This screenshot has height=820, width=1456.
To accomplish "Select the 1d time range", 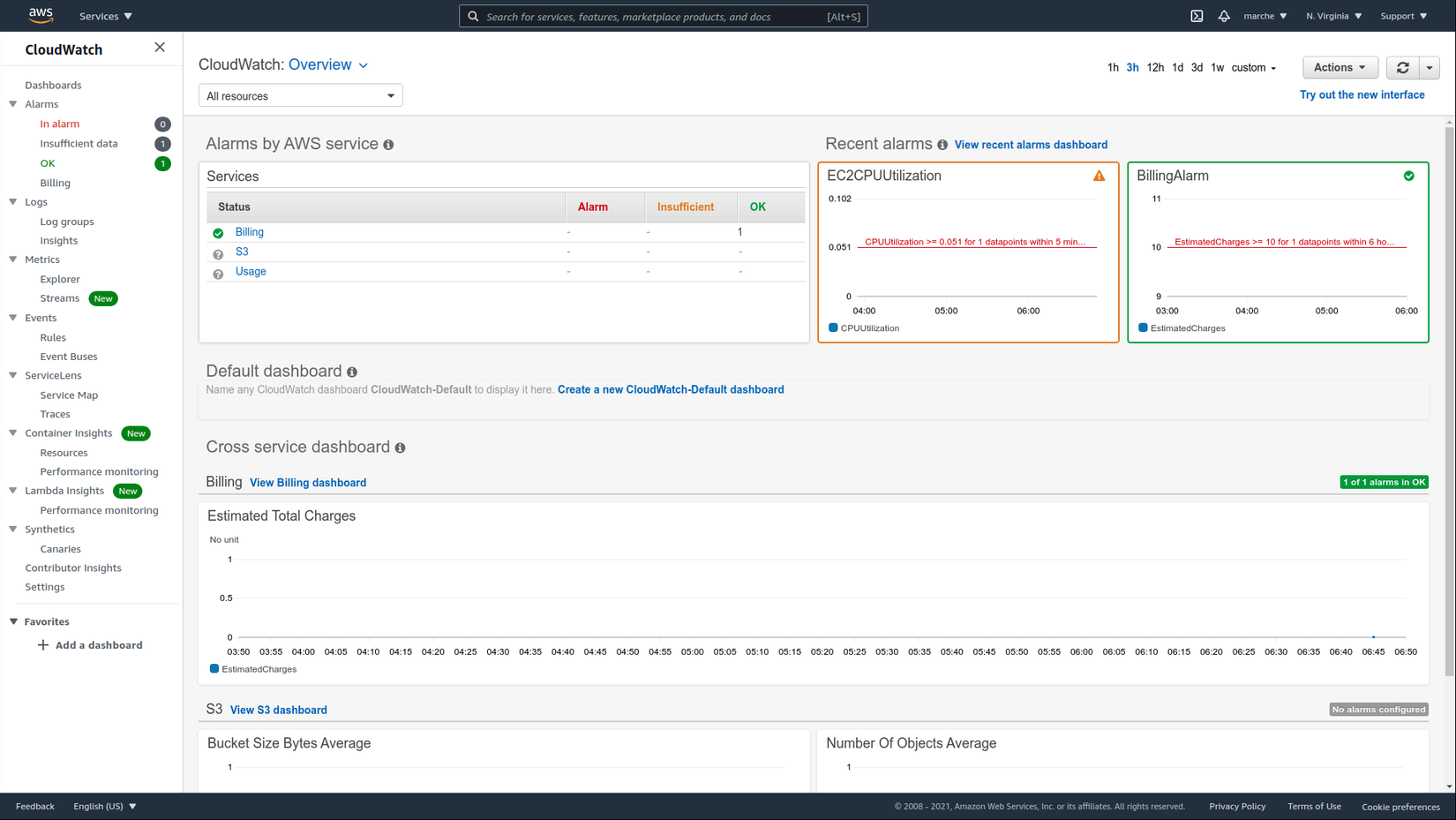I will point(1177,68).
